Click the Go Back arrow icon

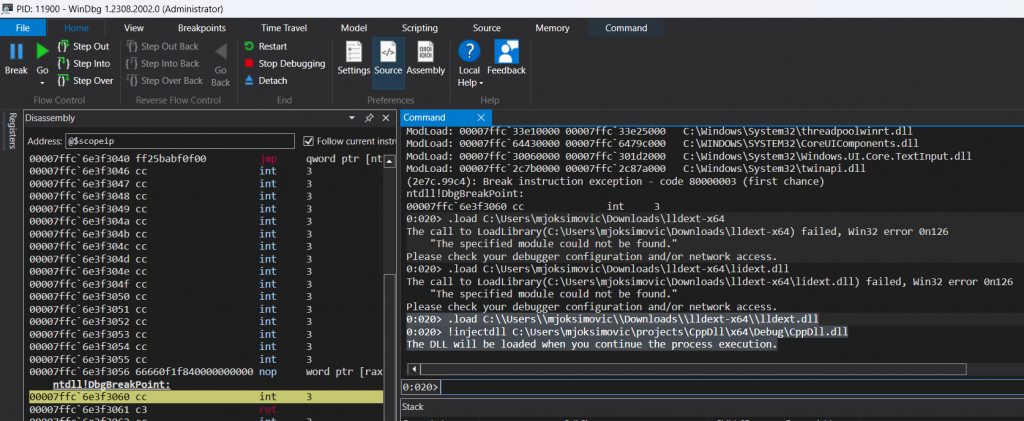point(221,52)
